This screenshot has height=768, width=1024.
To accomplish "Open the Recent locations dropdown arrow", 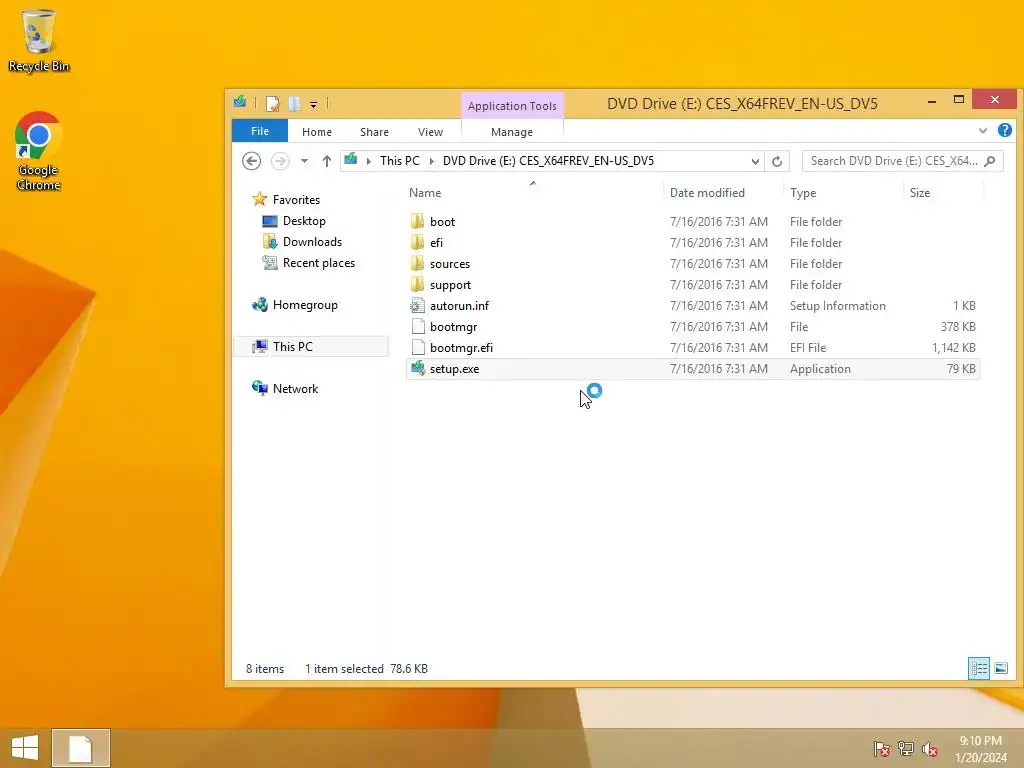I will click(x=304, y=161).
